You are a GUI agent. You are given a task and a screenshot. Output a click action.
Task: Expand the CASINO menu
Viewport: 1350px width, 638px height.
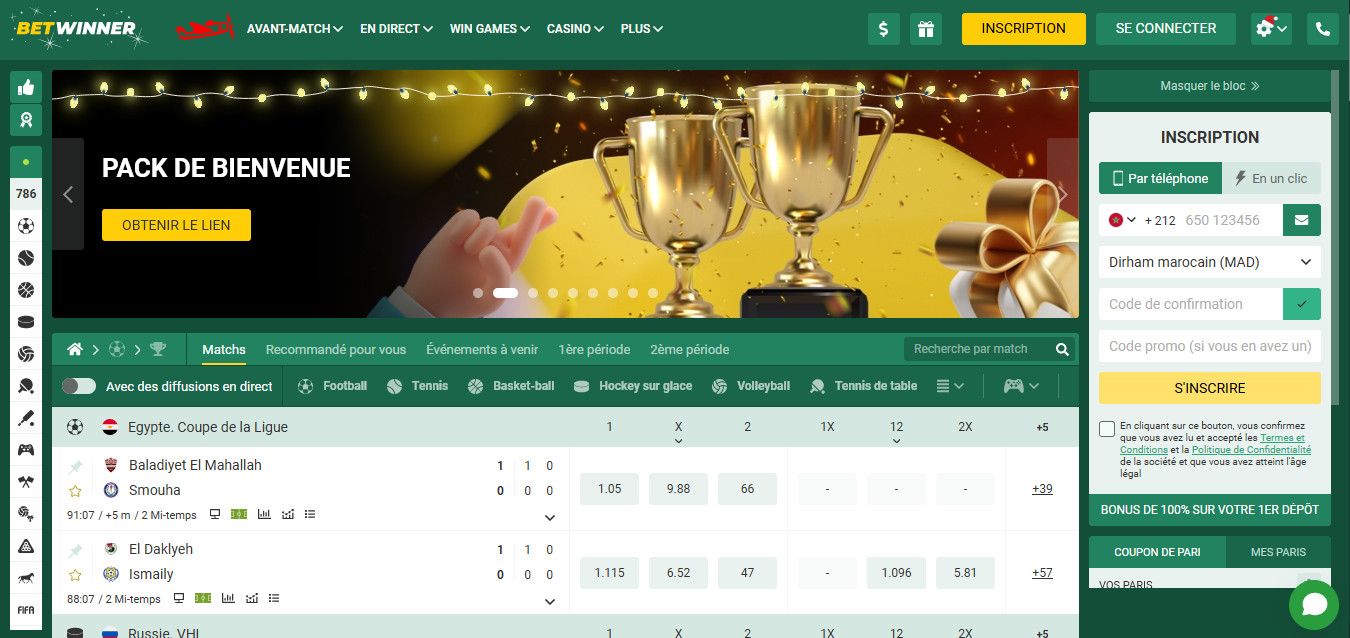click(576, 29)
